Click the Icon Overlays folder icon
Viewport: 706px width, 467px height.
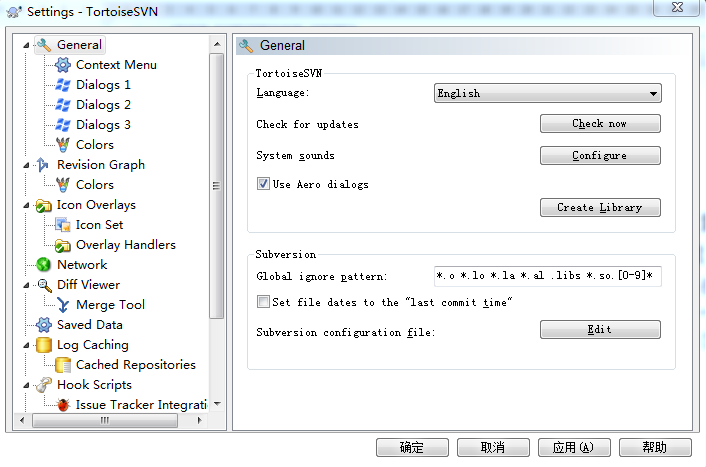tap(43, 205)
